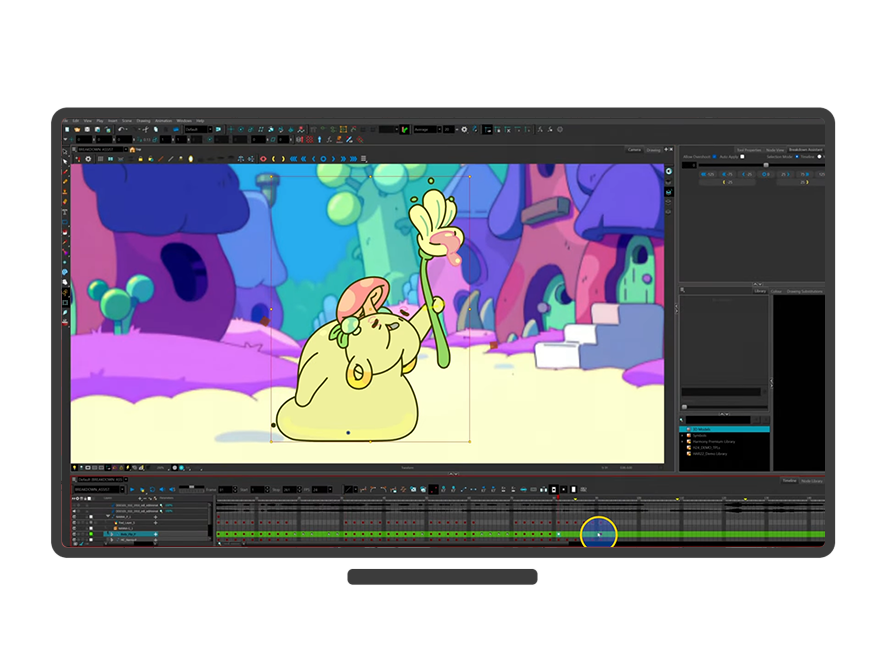Hide the selected layer with its visibility toggle
Screen dimensions: 885x664
click(90, 534)
